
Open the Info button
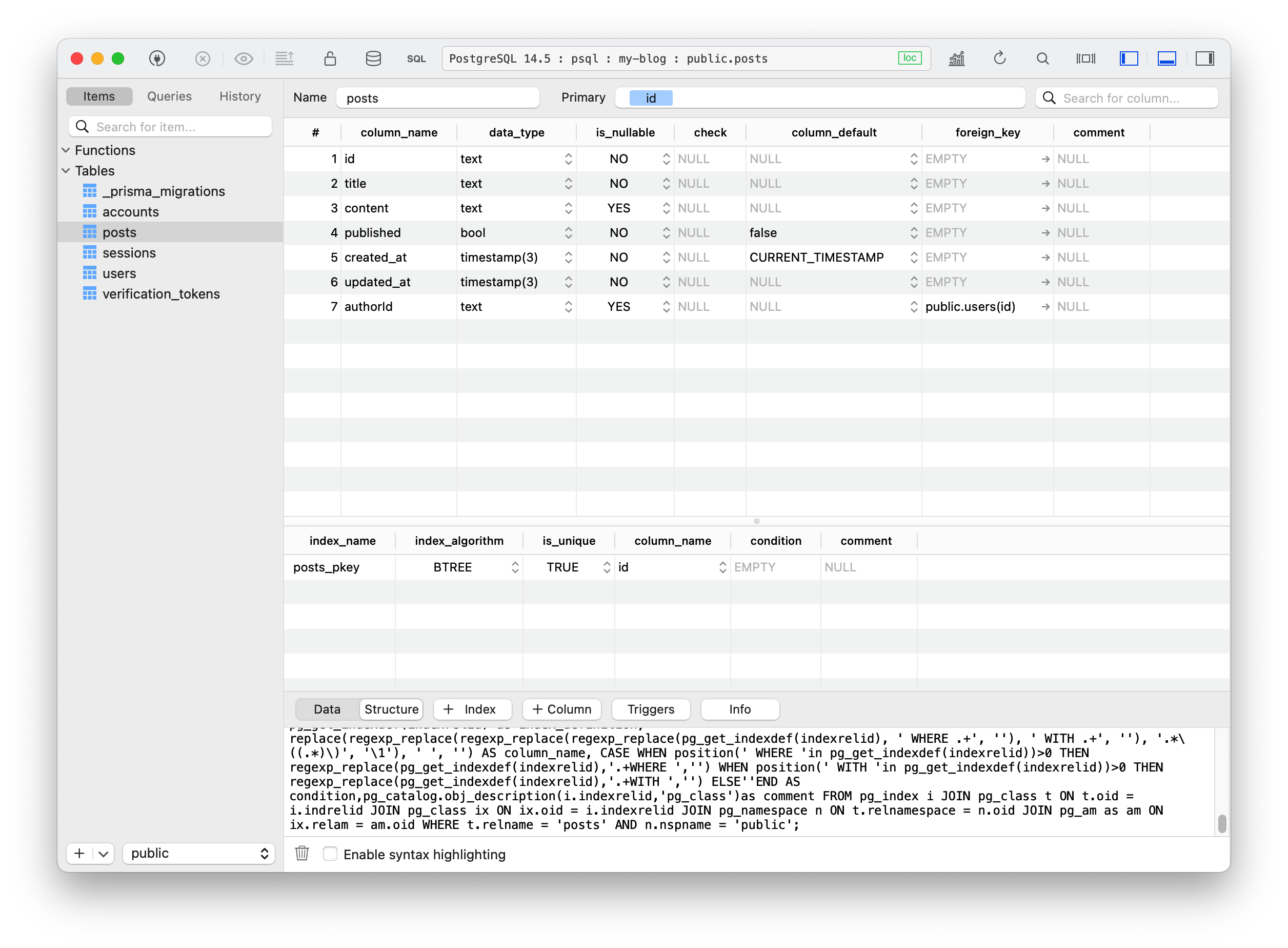(740, 709)
